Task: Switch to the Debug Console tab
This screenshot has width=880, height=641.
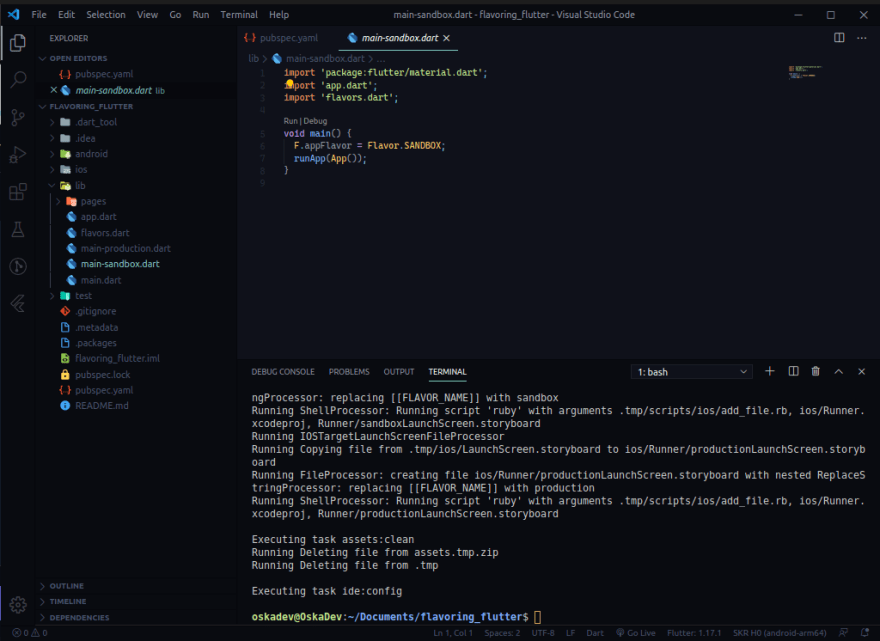Action: click(x=283, y=372)
